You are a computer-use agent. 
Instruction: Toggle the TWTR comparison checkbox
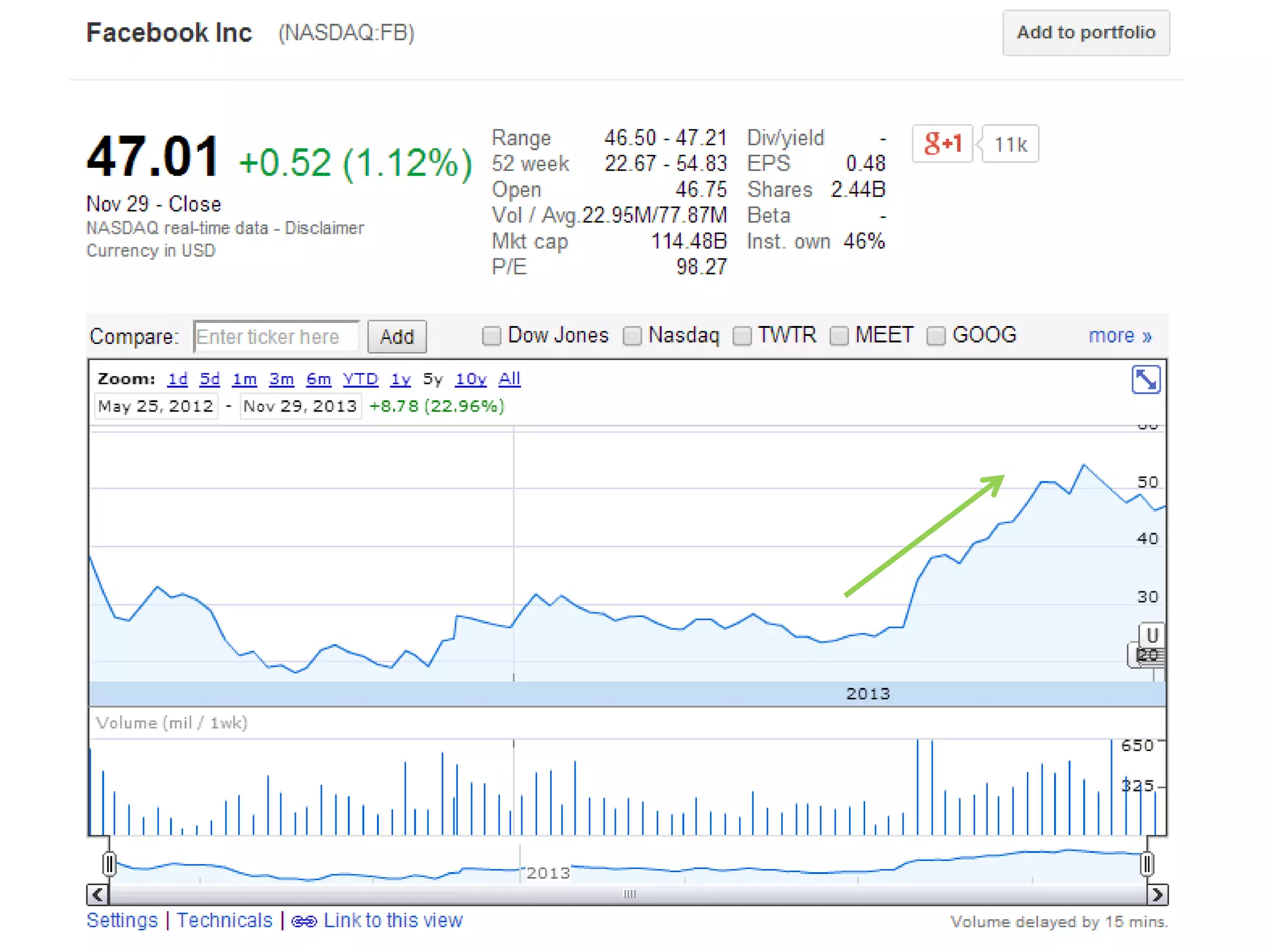[x=742, y=336]
